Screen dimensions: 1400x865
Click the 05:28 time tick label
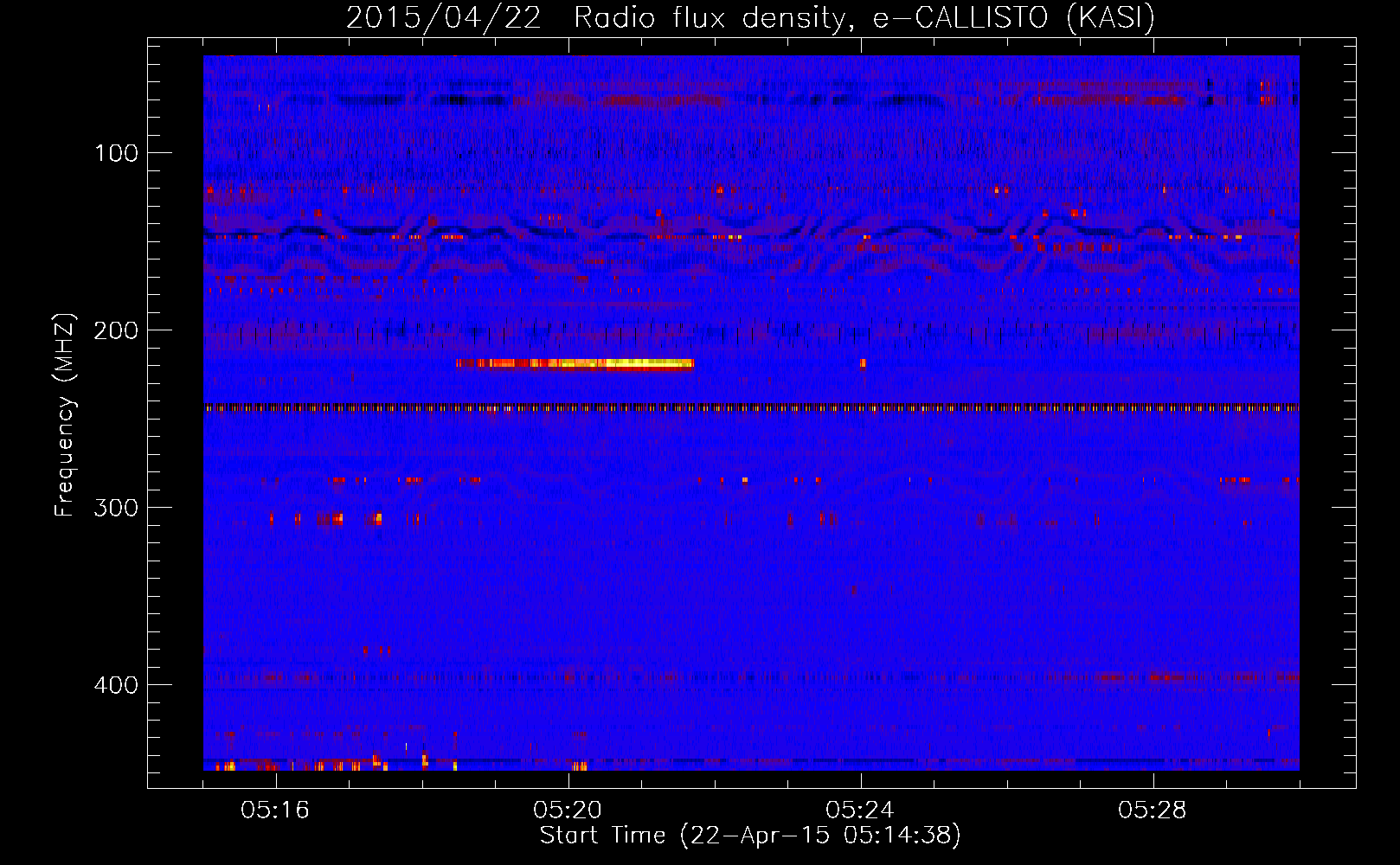tap(1153, 811)
